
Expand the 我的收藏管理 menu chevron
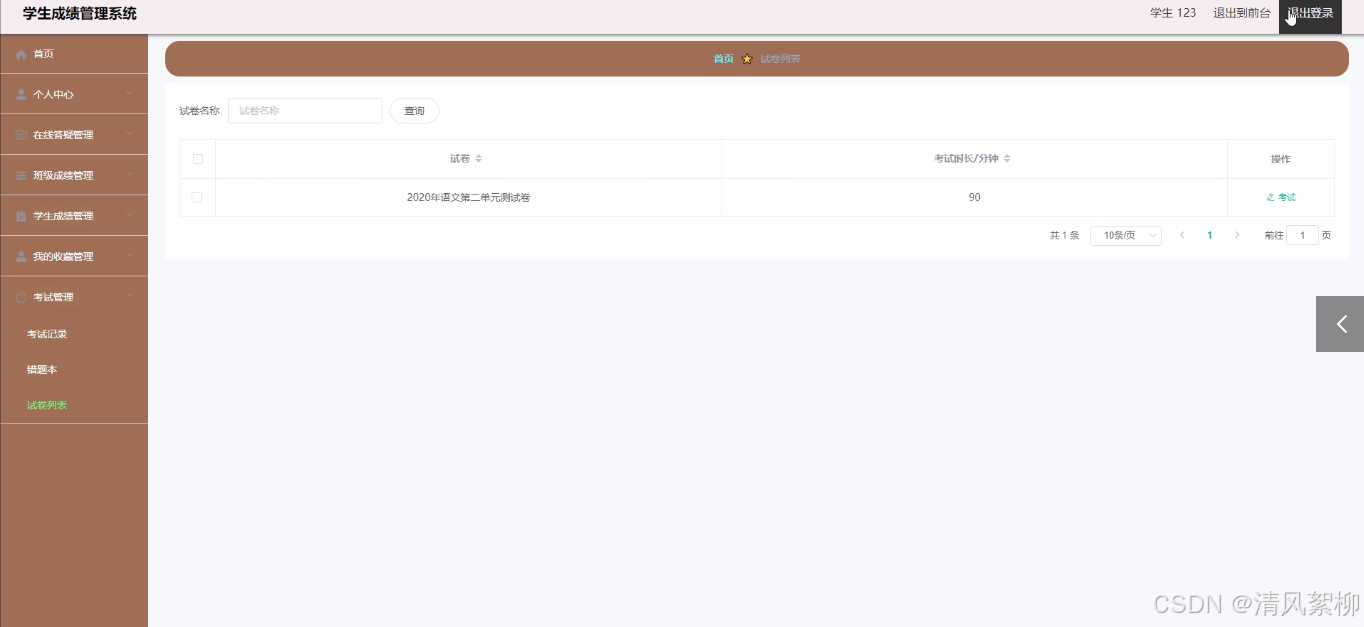pos(130,256)
